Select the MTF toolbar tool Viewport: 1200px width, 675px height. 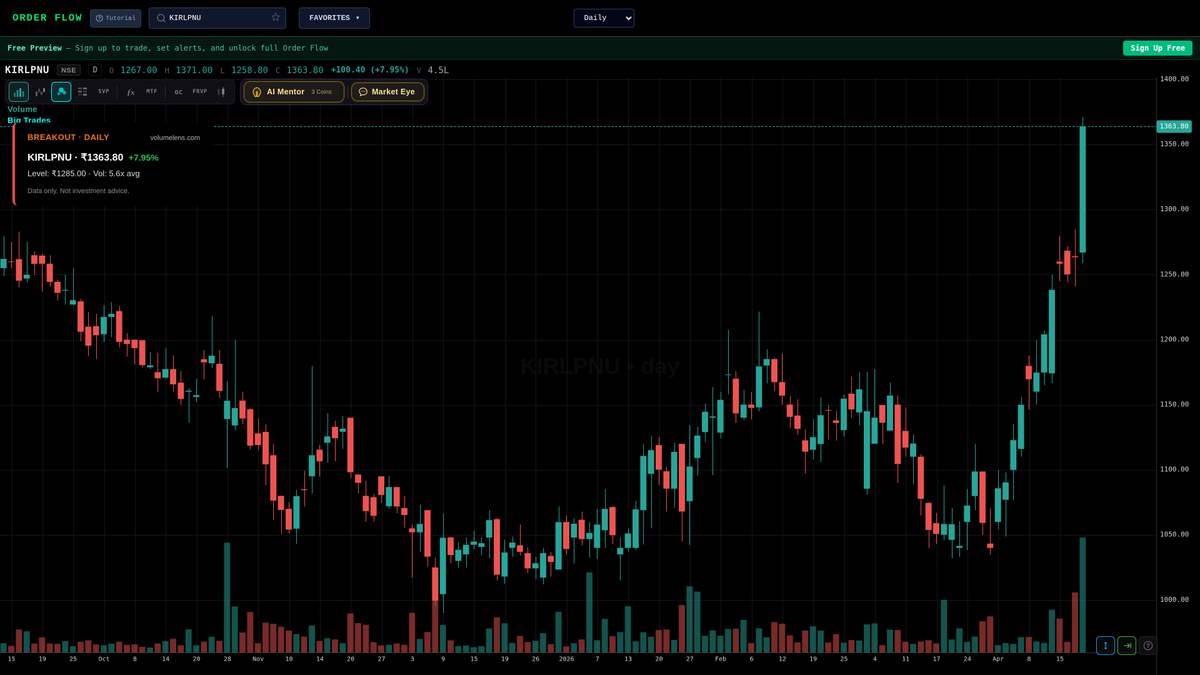[151, 91]
